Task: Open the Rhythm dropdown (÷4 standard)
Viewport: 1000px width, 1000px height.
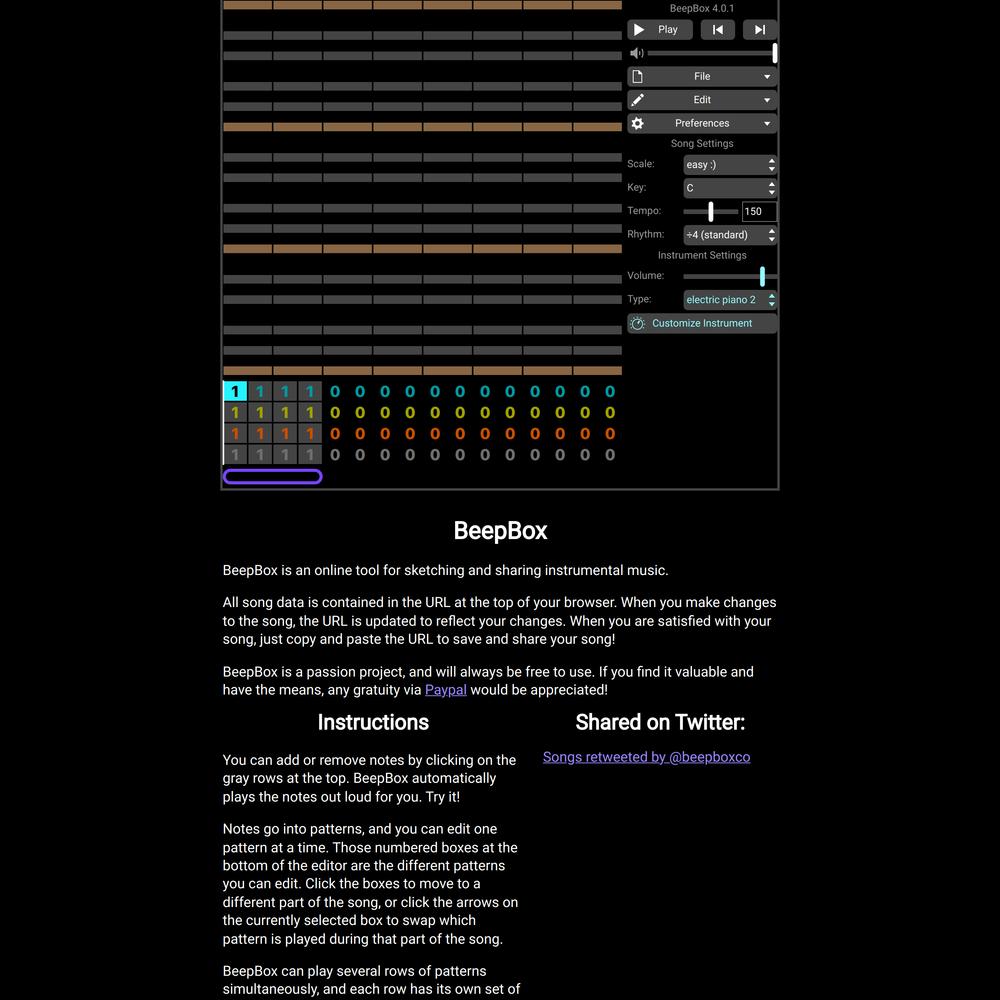Action: pos(730,235)
